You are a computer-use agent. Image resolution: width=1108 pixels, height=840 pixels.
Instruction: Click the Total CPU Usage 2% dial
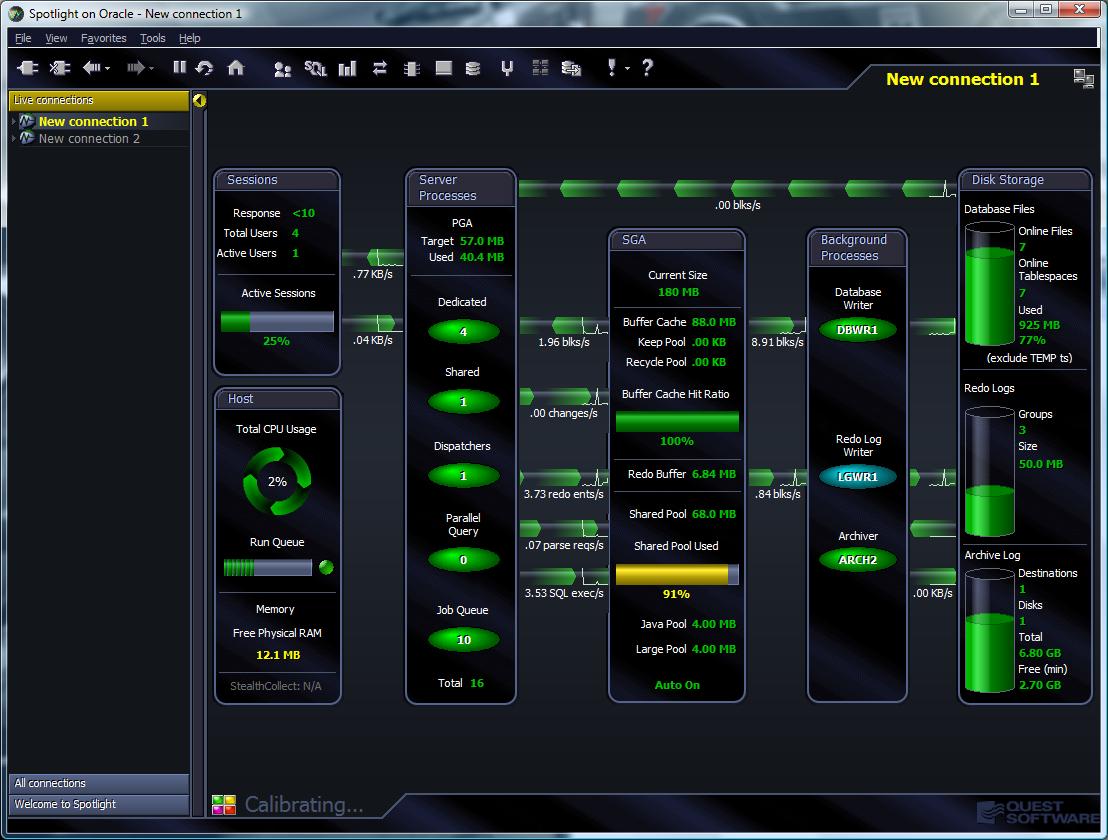click(x=277, y=481)
